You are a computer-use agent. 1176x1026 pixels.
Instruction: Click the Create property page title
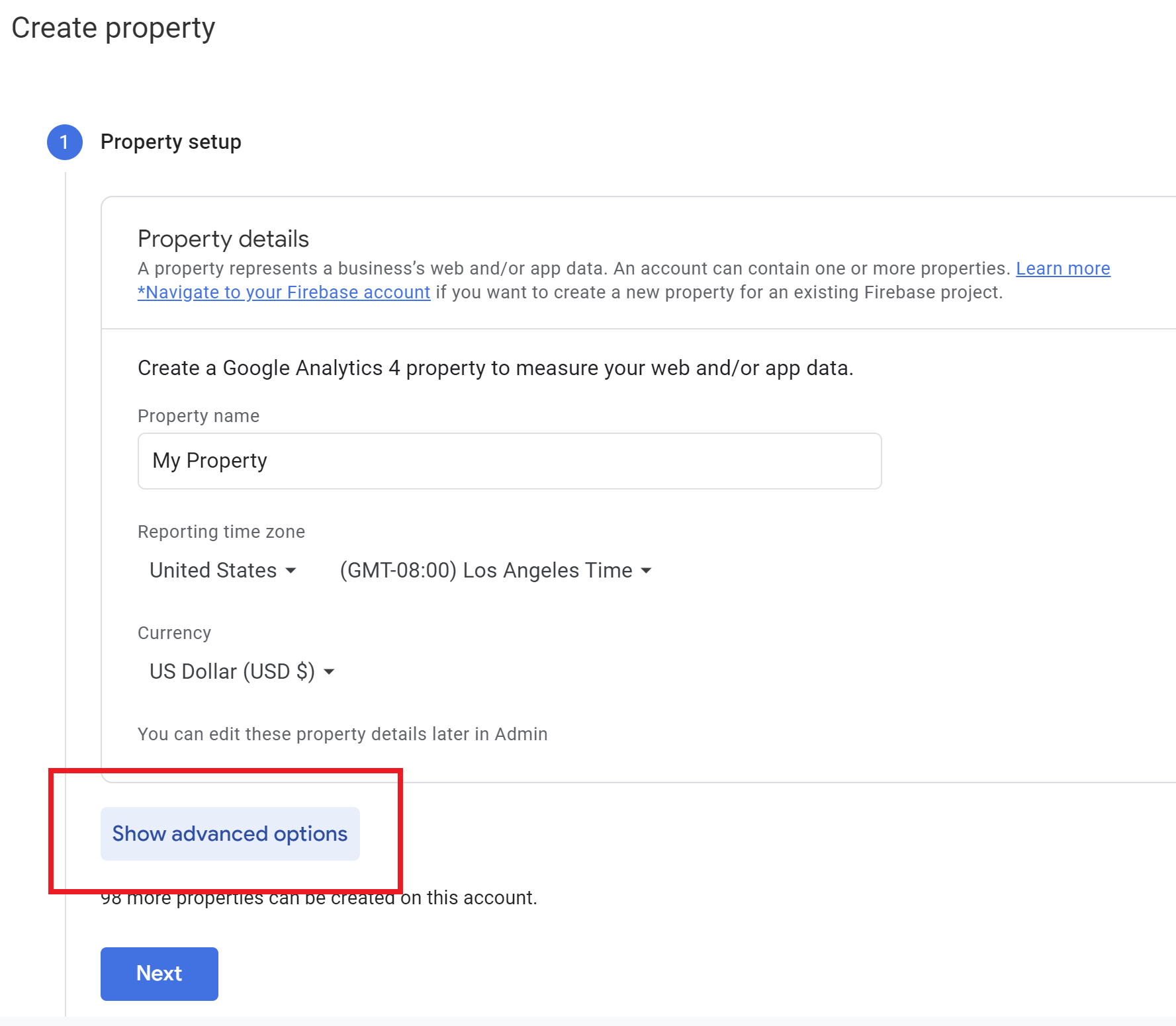[113, 28]
